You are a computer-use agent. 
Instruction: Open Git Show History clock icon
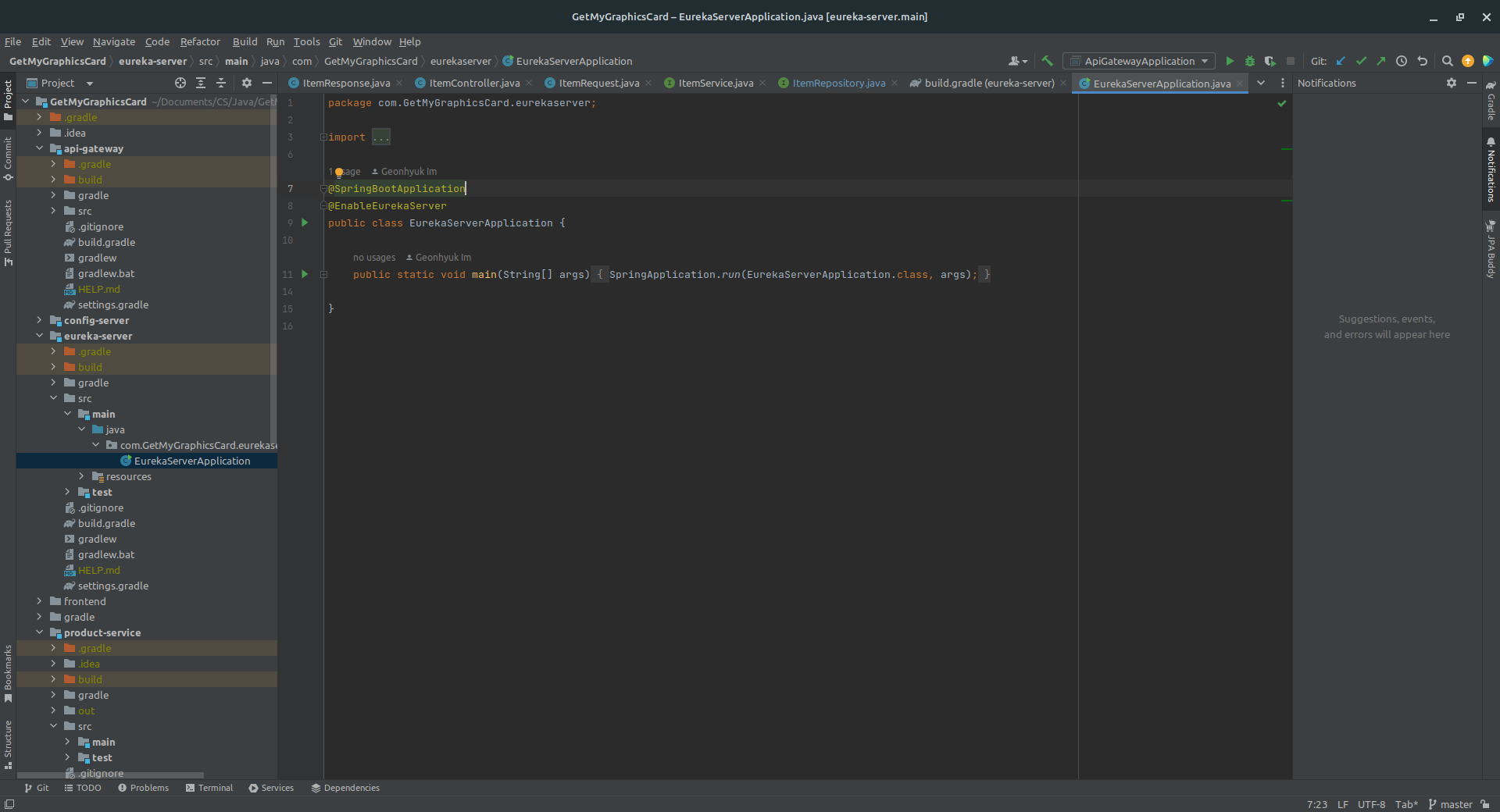click(1402, 61)
